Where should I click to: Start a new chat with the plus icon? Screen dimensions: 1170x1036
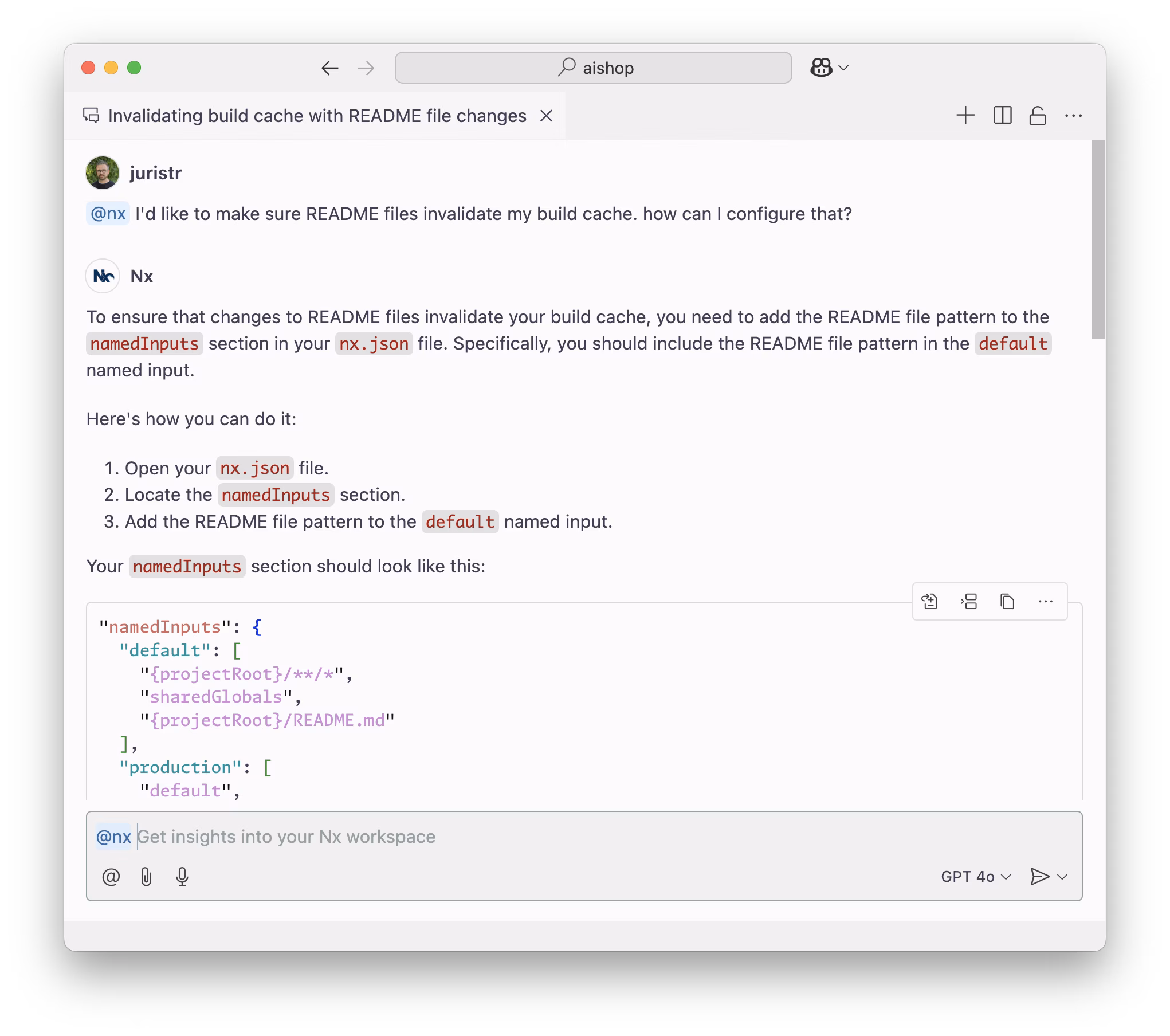[x=965, y=115]
